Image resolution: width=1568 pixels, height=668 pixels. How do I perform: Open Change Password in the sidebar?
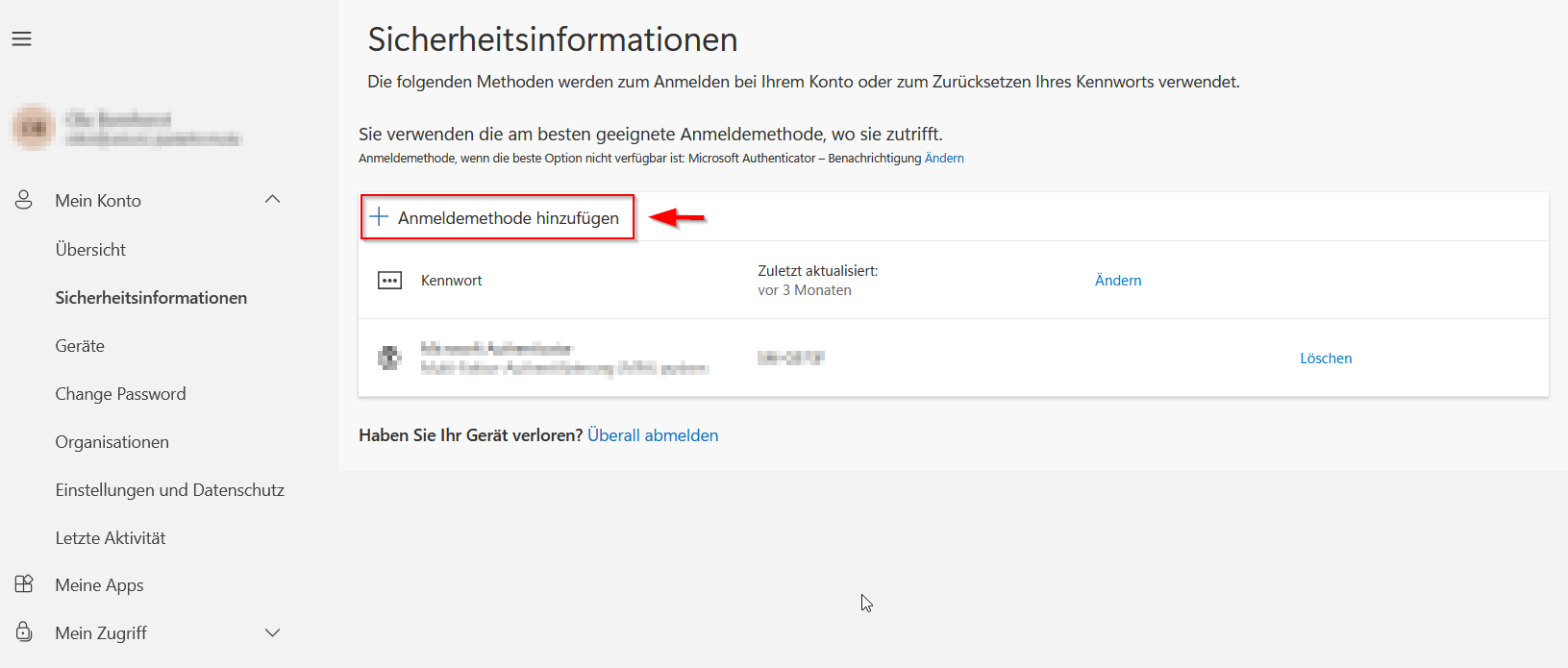pos(120,394)
